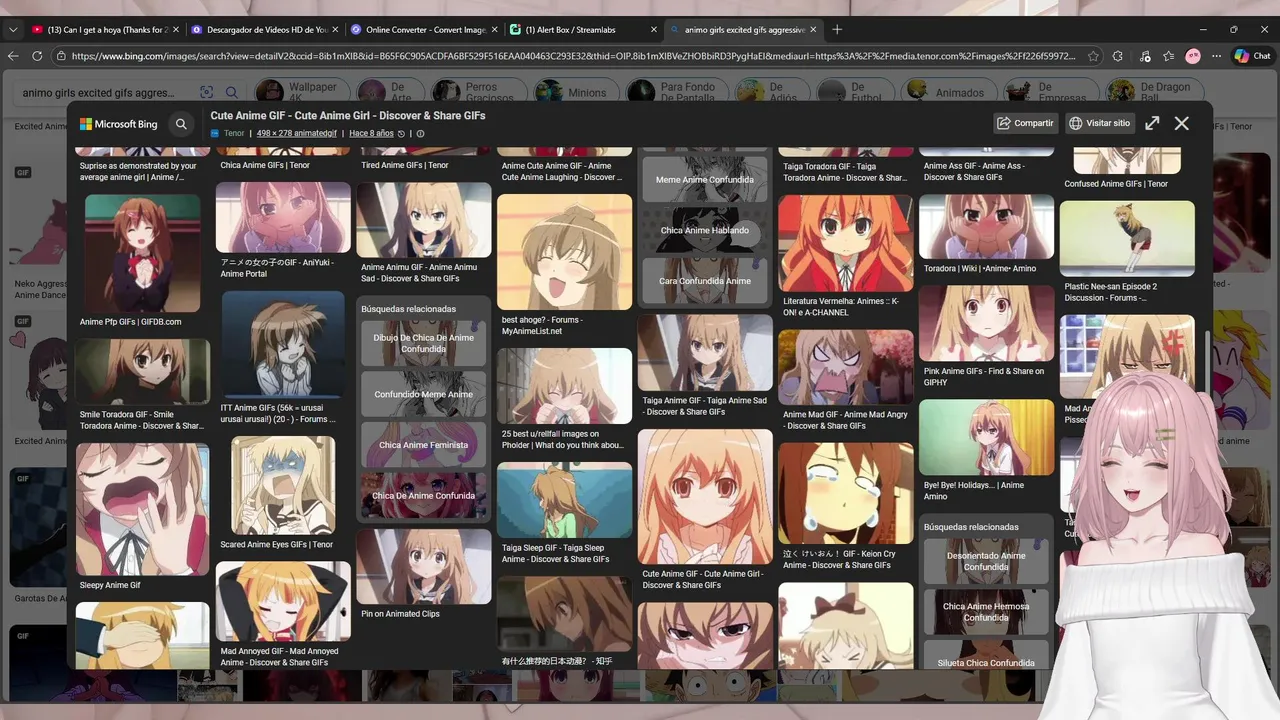Open a new browser tab with the plus icon
The image size is (1280, 720).
click(x=837, y=30)
